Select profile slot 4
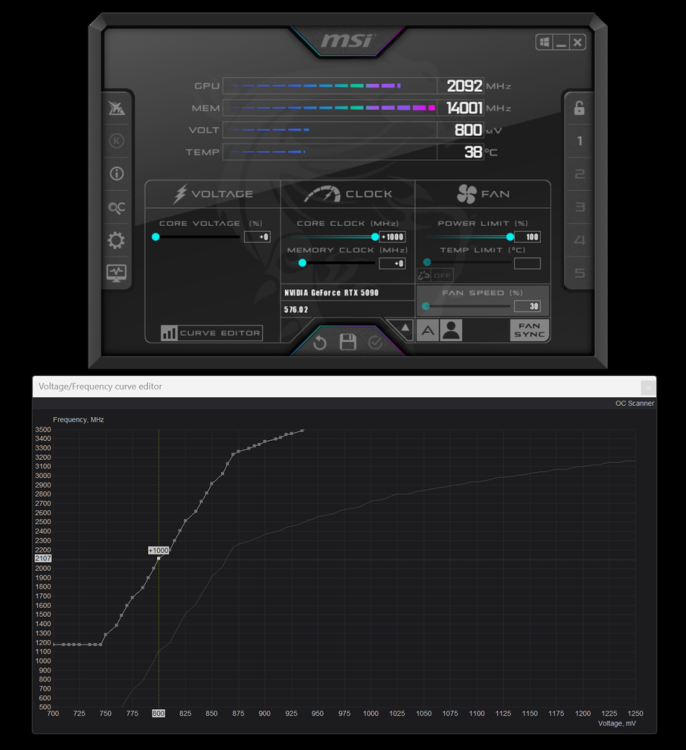The image size is (686, 750). coord(579,240)
